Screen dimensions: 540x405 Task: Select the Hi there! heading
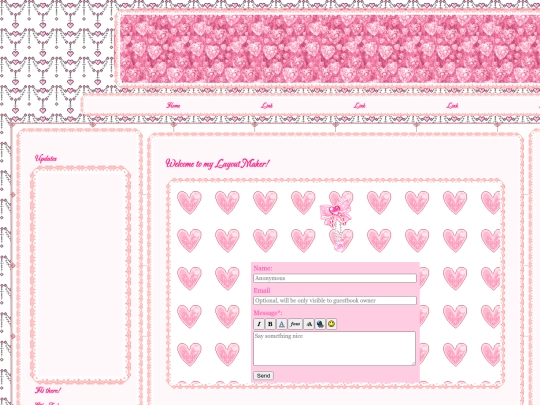(48, 390)
